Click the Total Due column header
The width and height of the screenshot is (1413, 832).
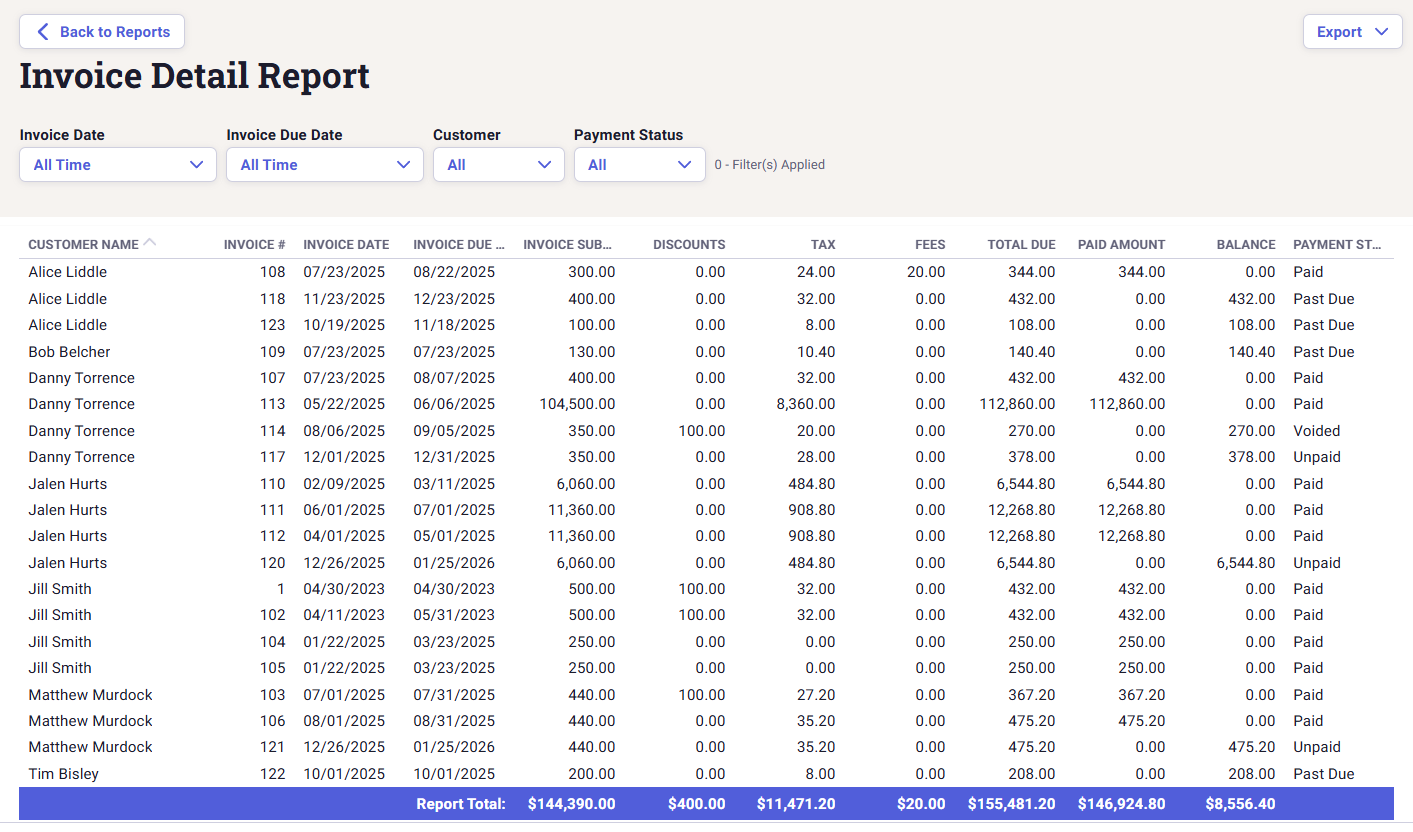click(x=1021, y=245)
